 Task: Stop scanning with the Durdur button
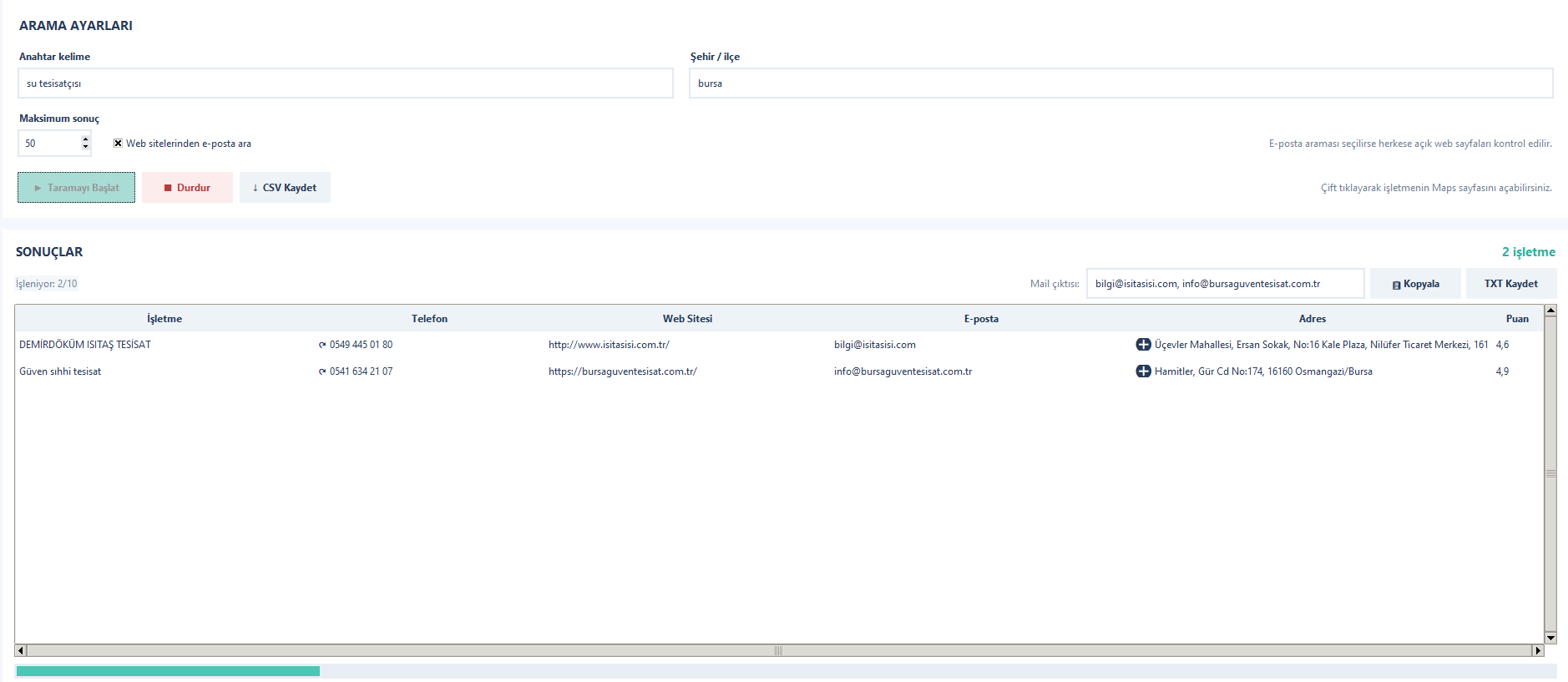tap(187, 188)
